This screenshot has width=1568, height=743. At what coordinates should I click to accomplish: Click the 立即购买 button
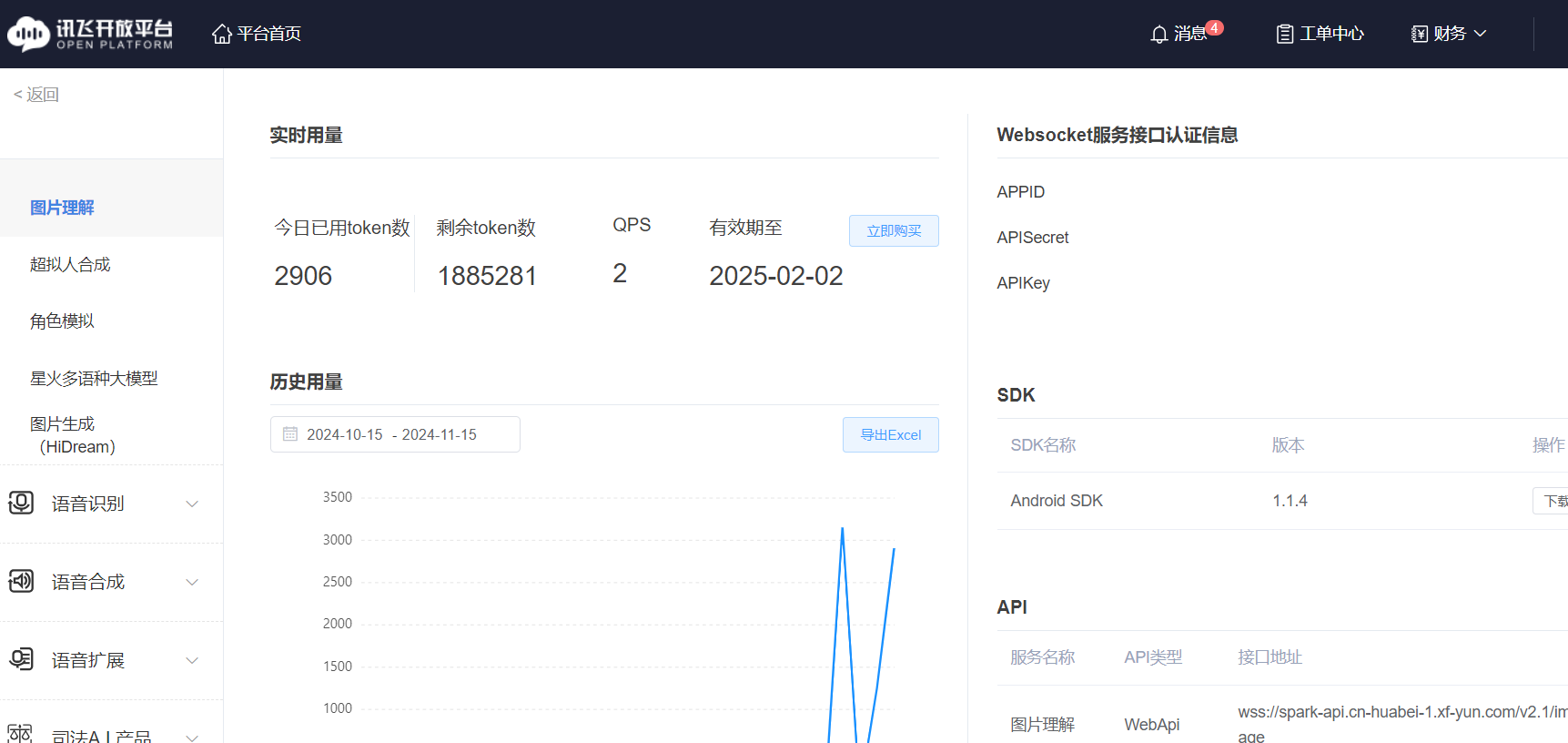894,230
